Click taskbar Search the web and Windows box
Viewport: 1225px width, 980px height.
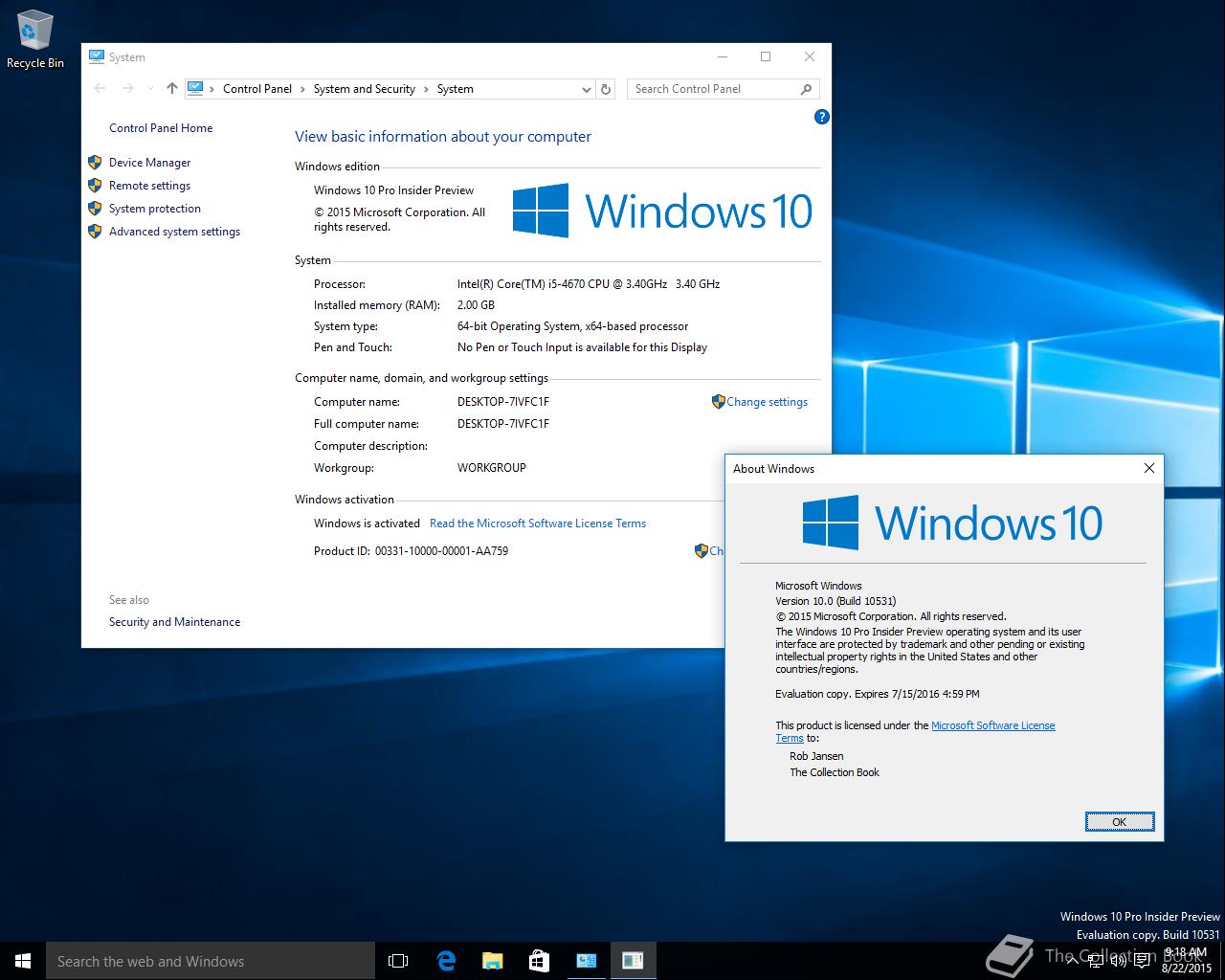(x=211, y=961)
